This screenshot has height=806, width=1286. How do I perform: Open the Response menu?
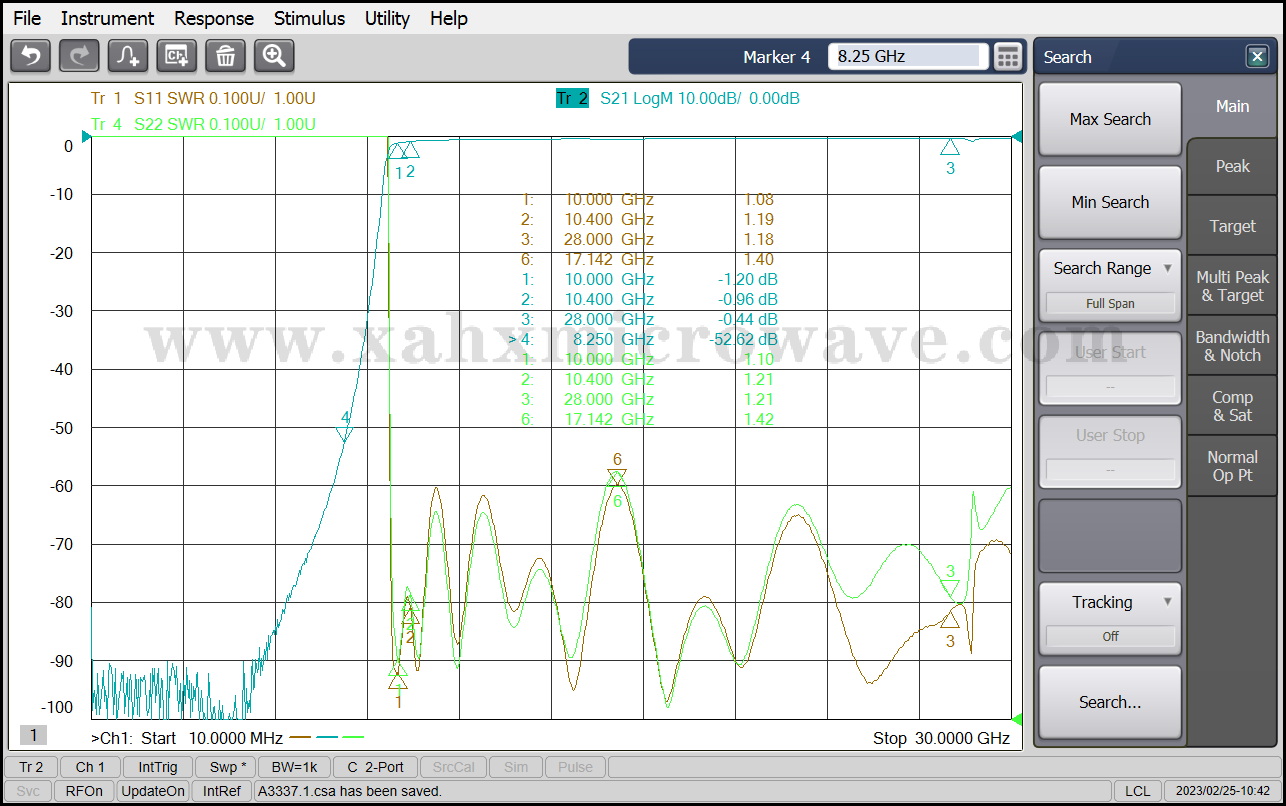(x=214, y=18)
